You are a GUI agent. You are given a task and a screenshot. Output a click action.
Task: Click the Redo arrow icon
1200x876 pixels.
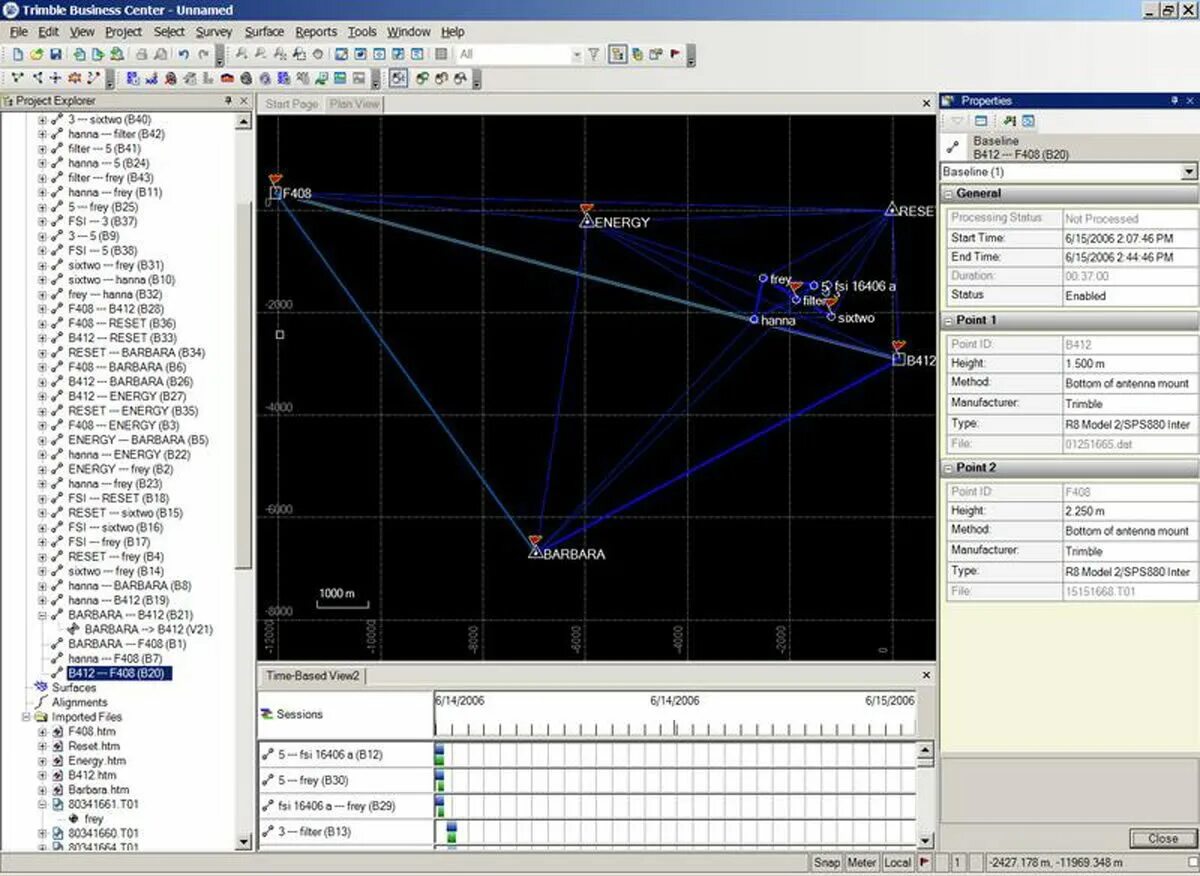(x=203, y=54)
